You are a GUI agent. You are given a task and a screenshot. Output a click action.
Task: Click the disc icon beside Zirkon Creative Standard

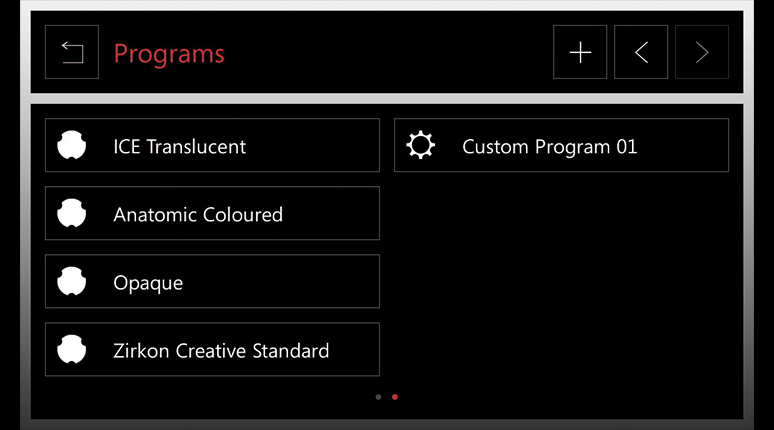72,350
